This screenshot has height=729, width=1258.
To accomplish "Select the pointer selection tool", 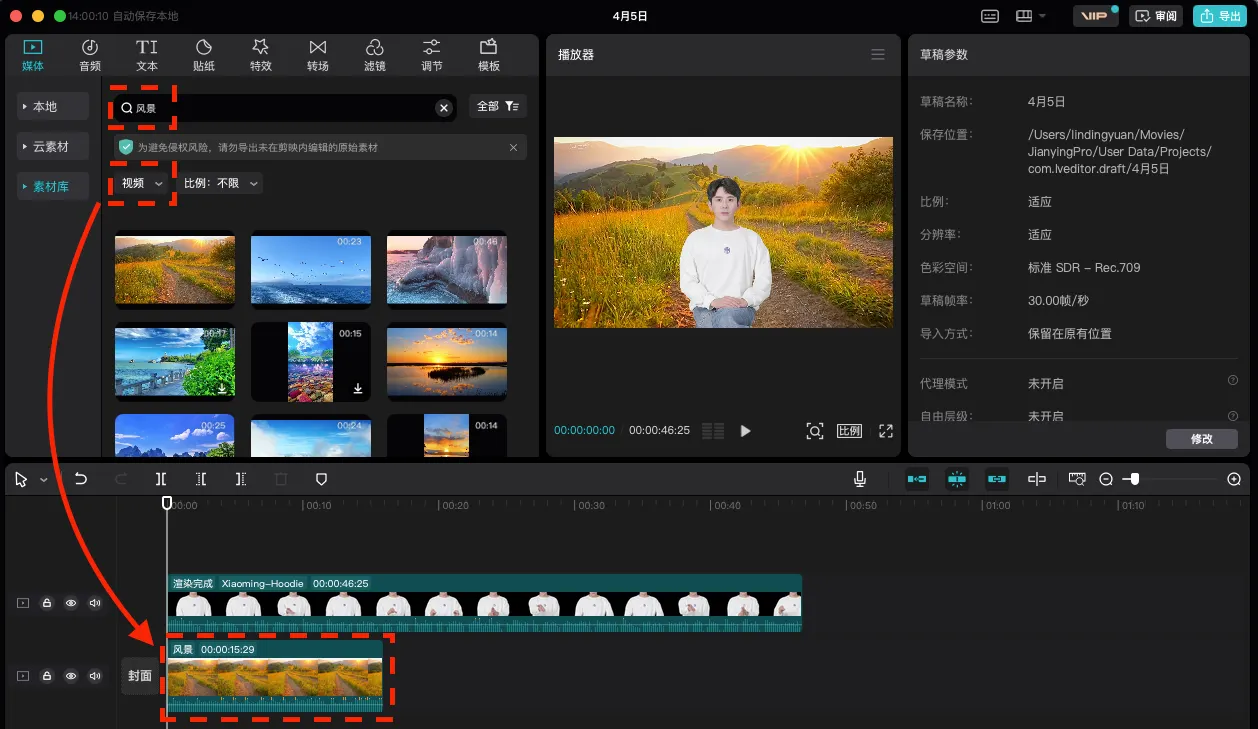I will (x=21, y=480).
